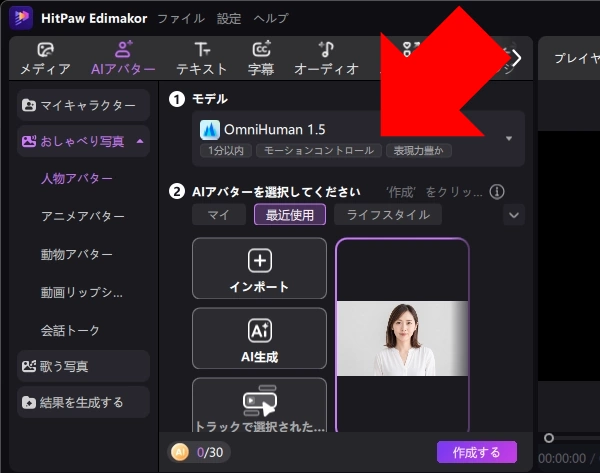Select 会話トーク in the sidebar
The height and width of the screenshot is (473, 600).
coord(70,330)
